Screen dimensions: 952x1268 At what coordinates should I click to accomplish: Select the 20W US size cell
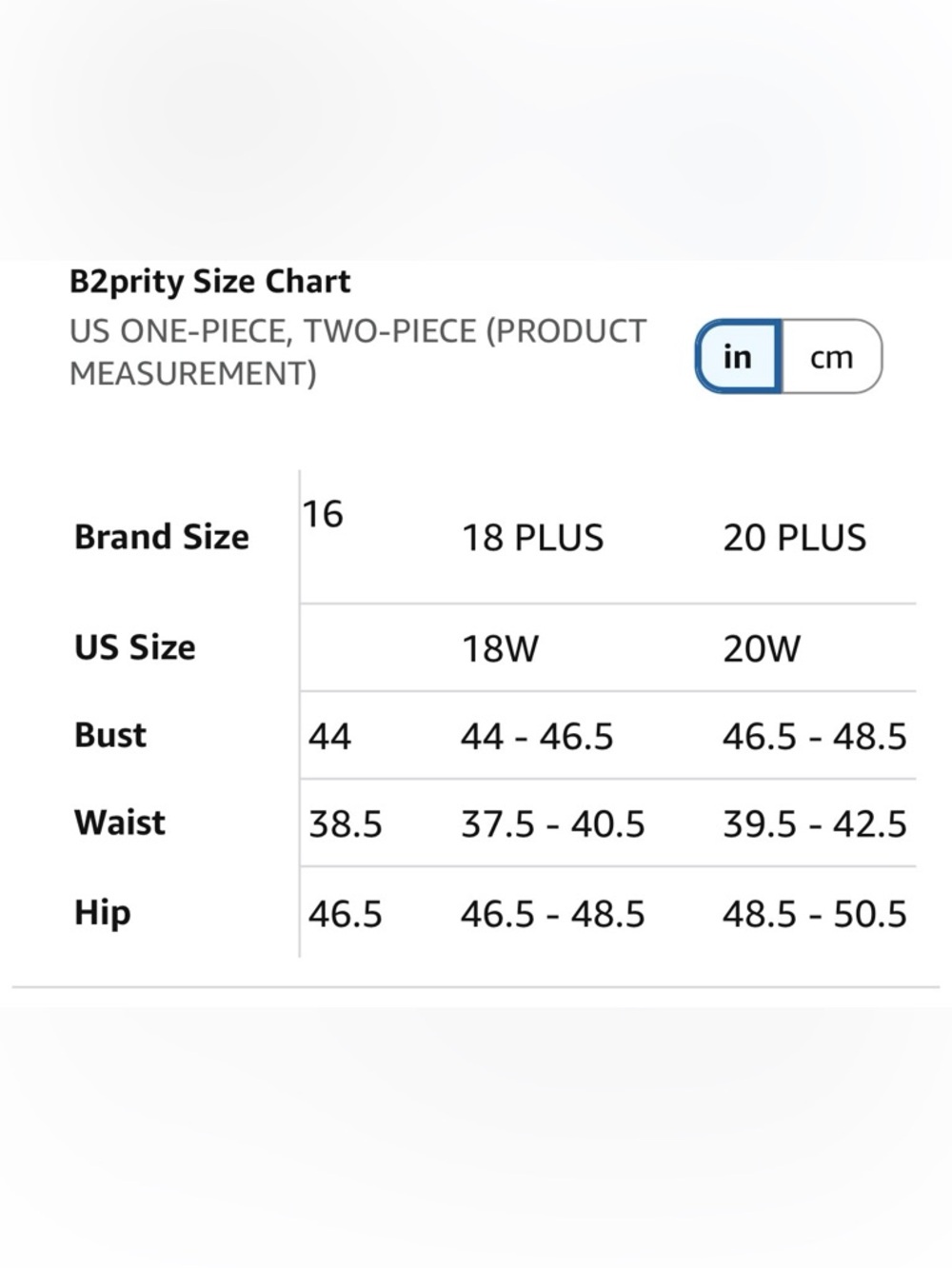click(762, 649)
